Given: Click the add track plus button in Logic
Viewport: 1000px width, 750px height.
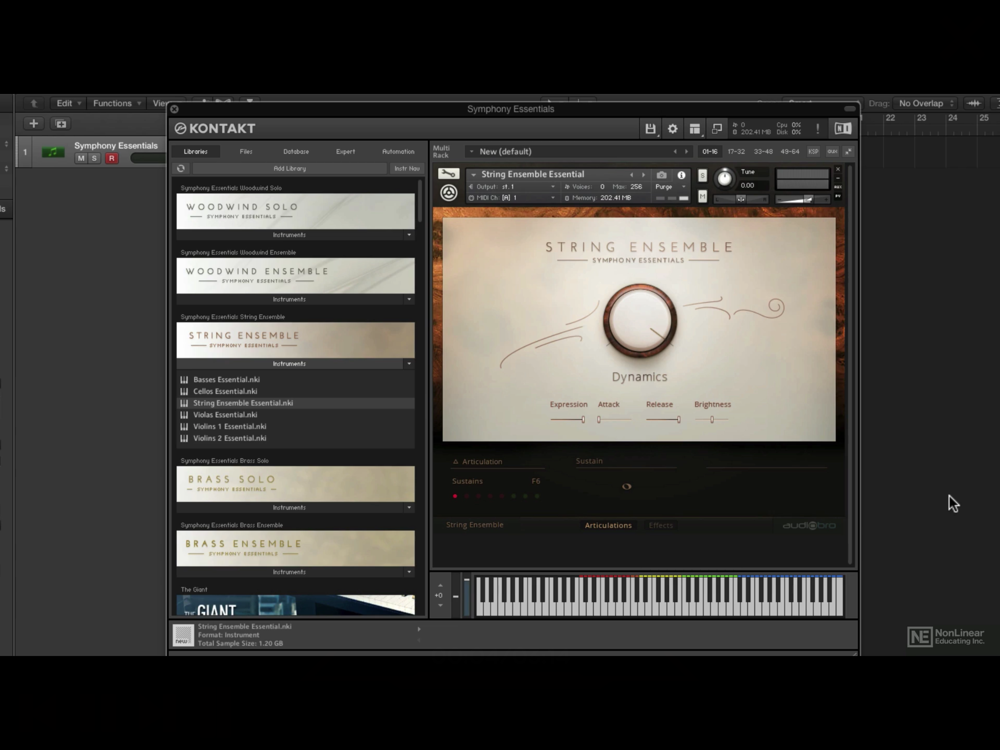Looking at the screenshot, I should point(34,124).
